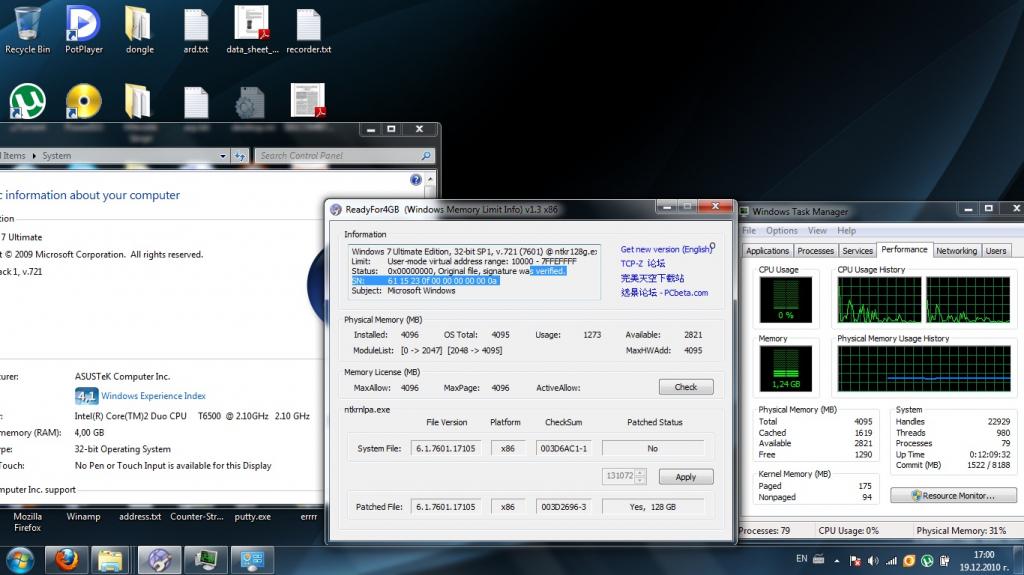The image size is (1024, 575).
Task: Click the Apply button in ReadyFor4GB
Action: [x=685, y=477]
